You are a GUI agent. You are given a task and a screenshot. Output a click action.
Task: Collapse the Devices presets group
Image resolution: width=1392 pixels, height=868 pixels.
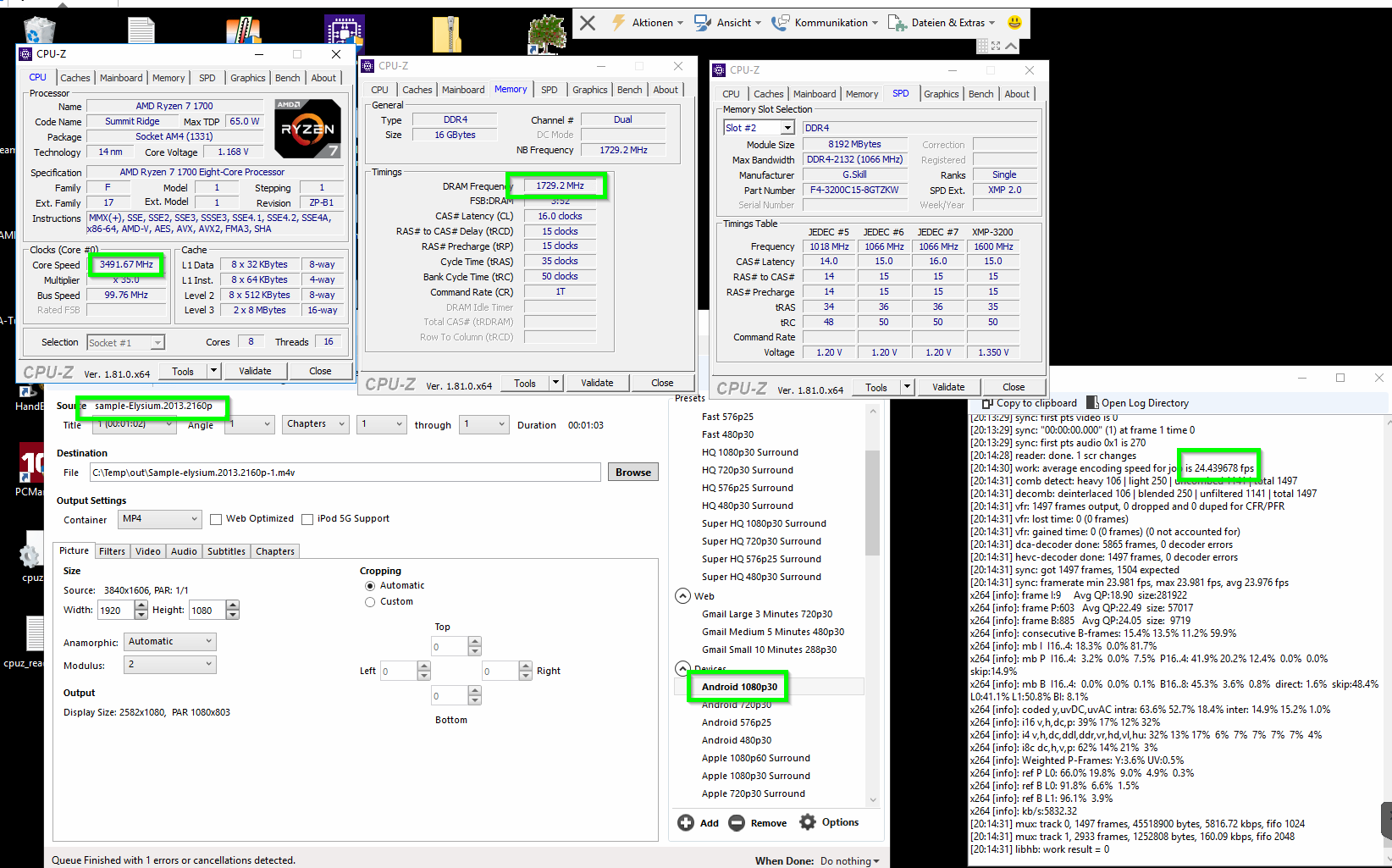pos(683,669)
